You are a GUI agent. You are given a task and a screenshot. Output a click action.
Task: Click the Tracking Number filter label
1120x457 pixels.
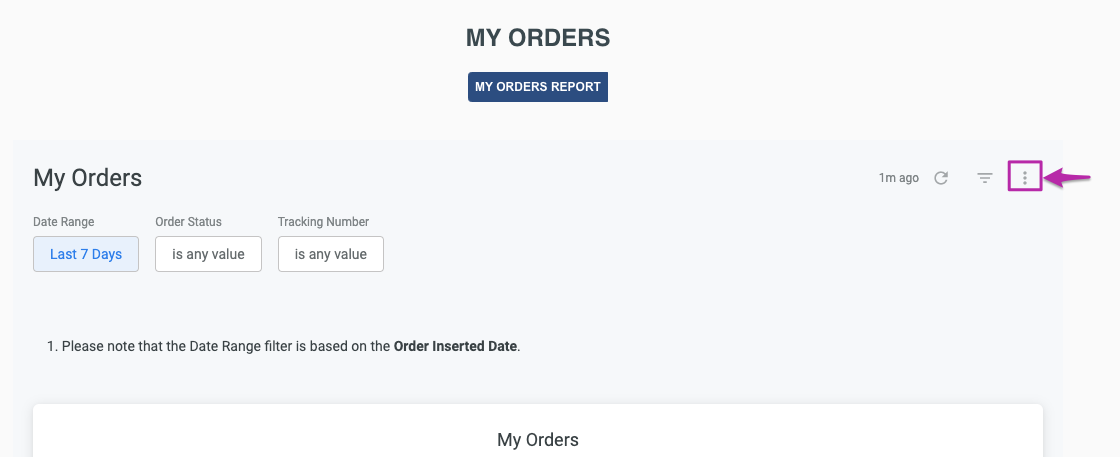324,222
